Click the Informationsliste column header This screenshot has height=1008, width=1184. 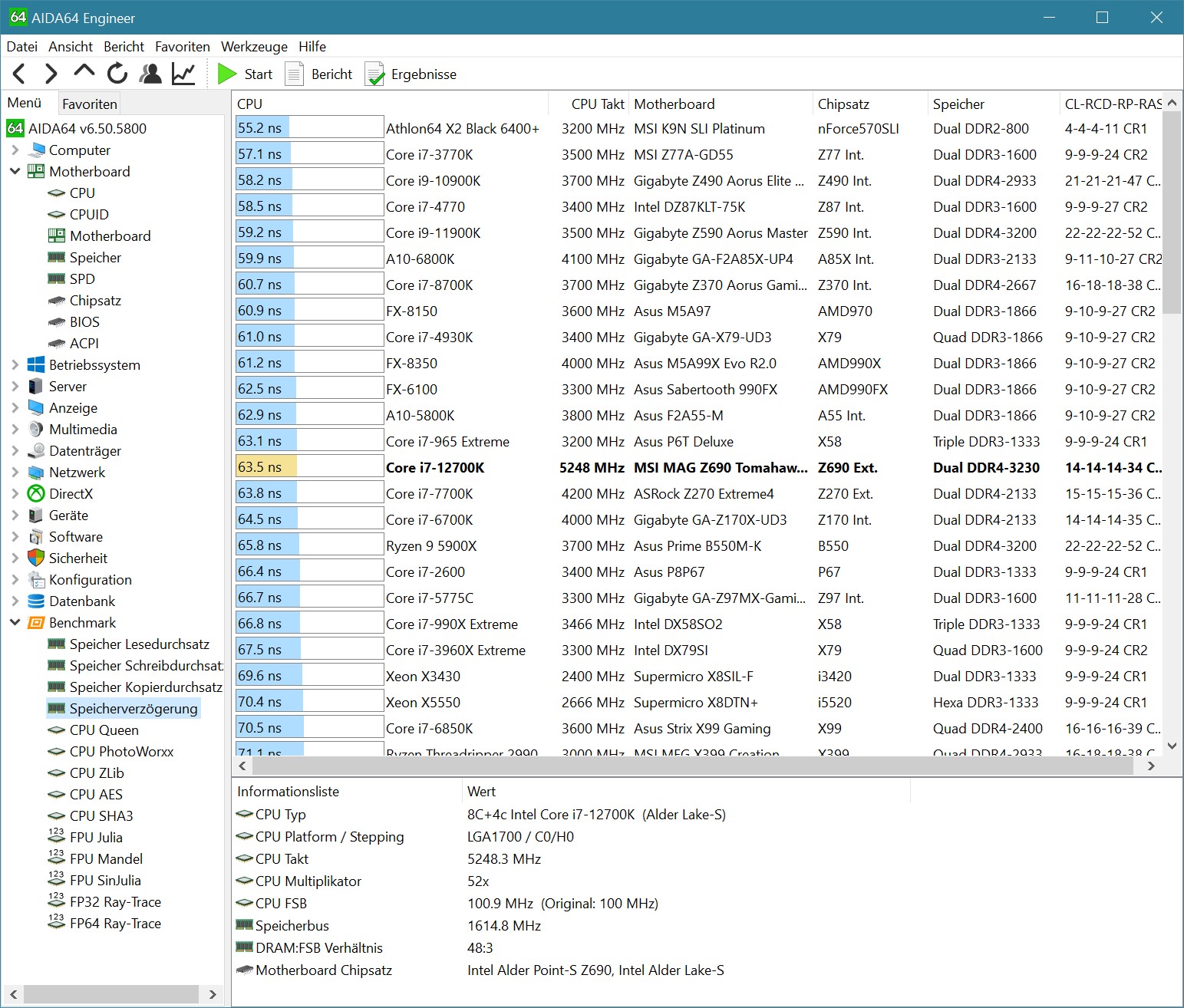click(348, 791)
